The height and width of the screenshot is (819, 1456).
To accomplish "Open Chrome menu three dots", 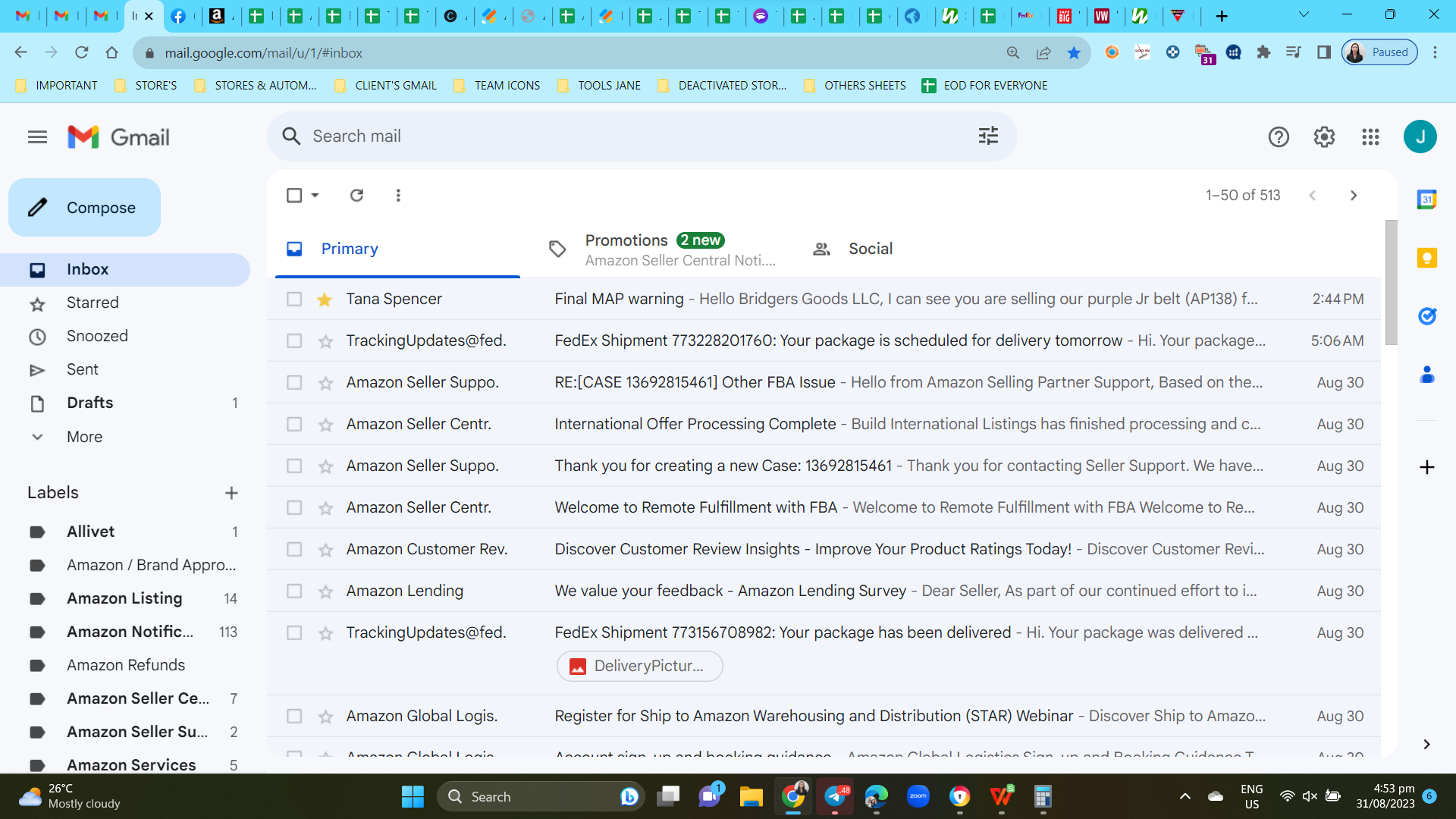I will click(1435, 52).
